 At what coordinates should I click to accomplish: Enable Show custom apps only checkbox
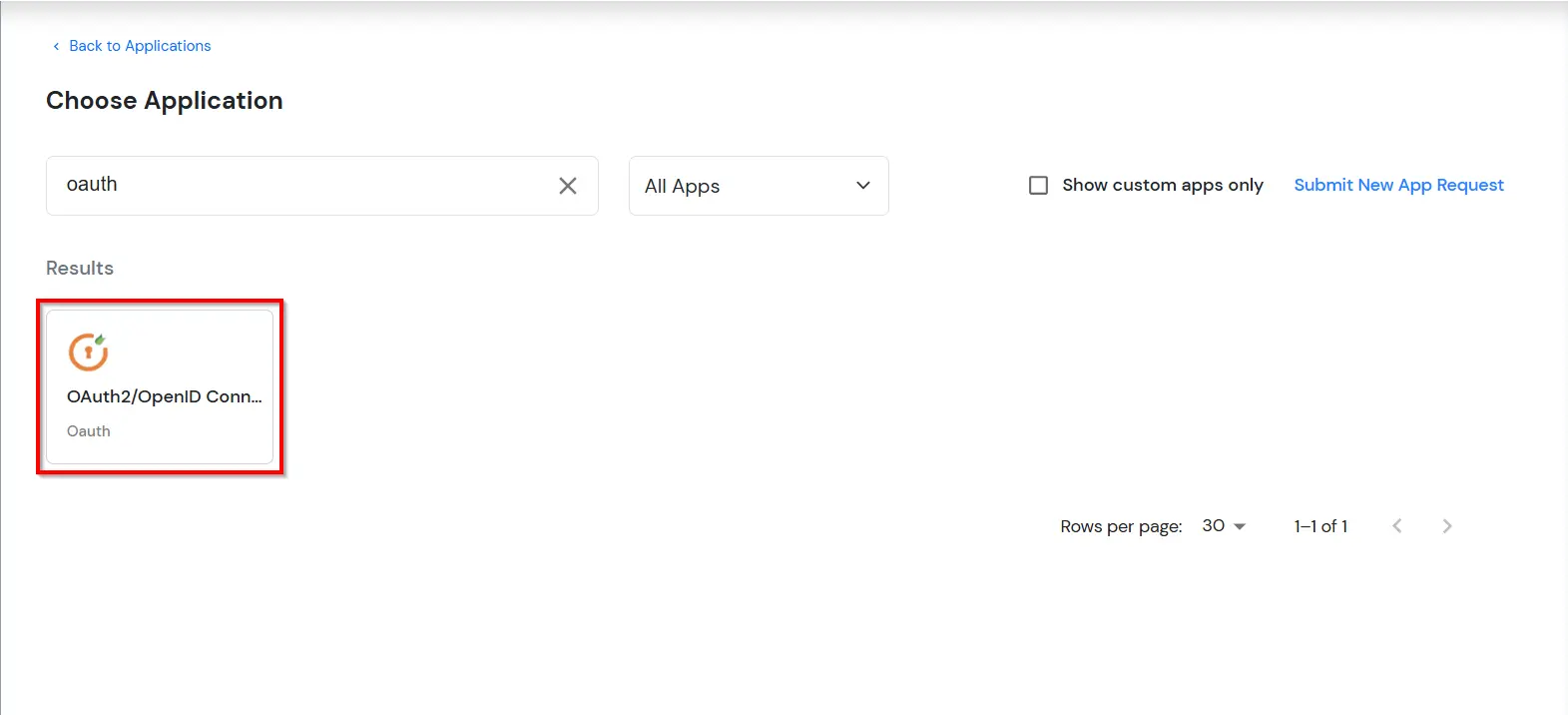pyautogui.click(x=1038, y=186)
